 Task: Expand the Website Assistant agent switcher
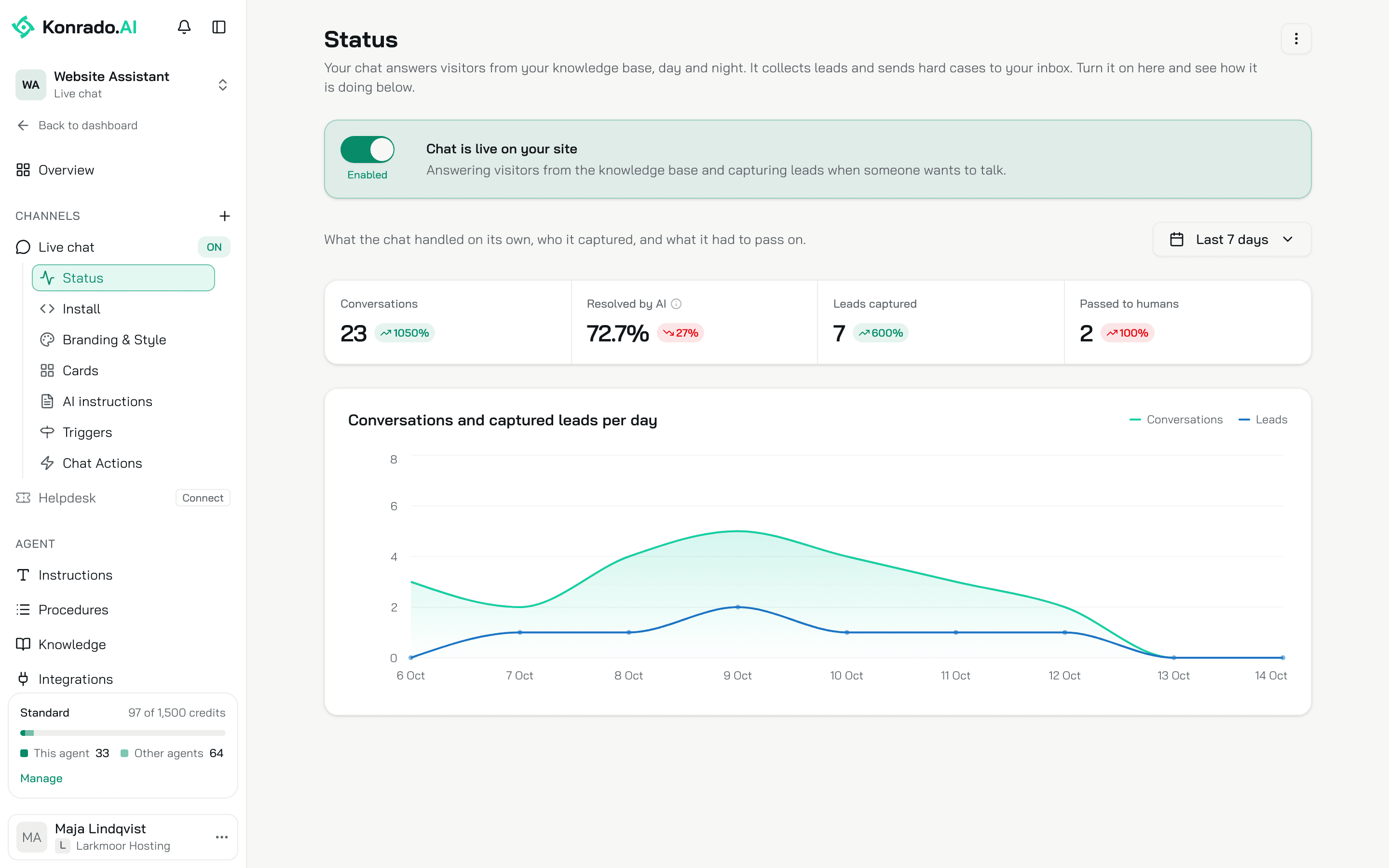(x=122, y=85)
